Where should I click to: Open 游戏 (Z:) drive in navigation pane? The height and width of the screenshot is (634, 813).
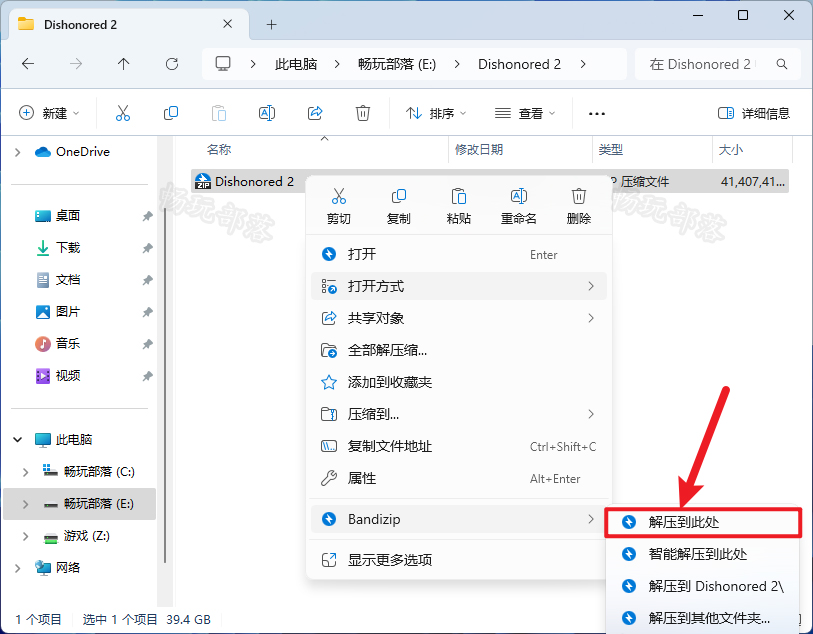point(87,536)
